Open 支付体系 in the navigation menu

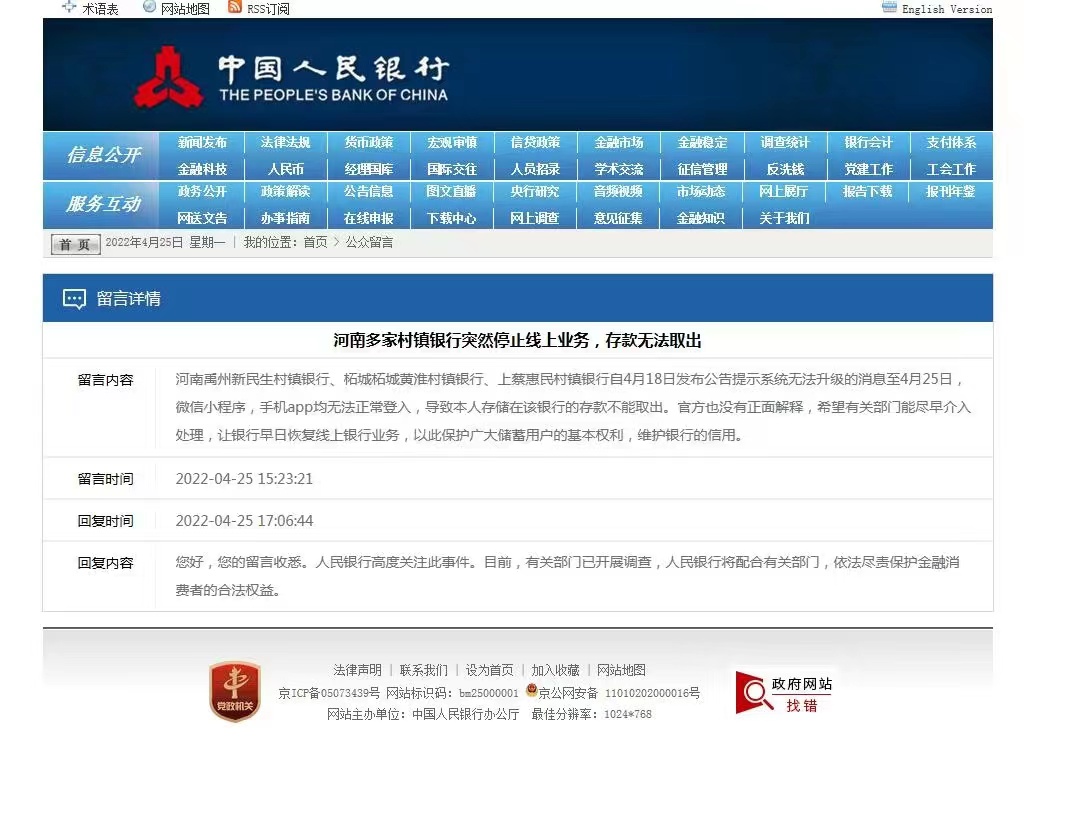pos(950,143)
